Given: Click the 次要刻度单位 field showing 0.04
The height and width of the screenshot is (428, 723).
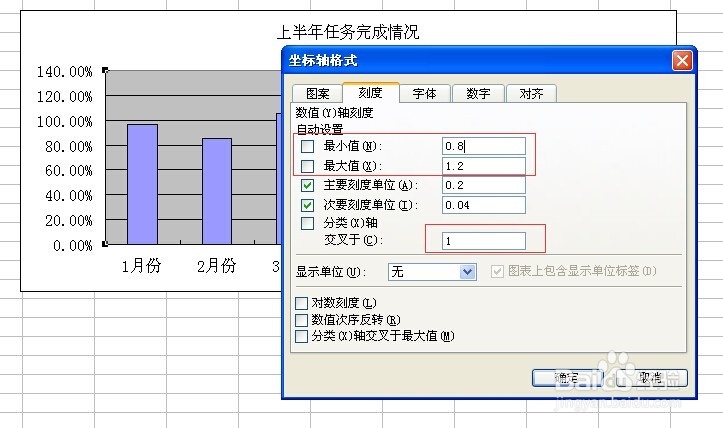Looking at the screenshot, I should [x=484, y=205].
